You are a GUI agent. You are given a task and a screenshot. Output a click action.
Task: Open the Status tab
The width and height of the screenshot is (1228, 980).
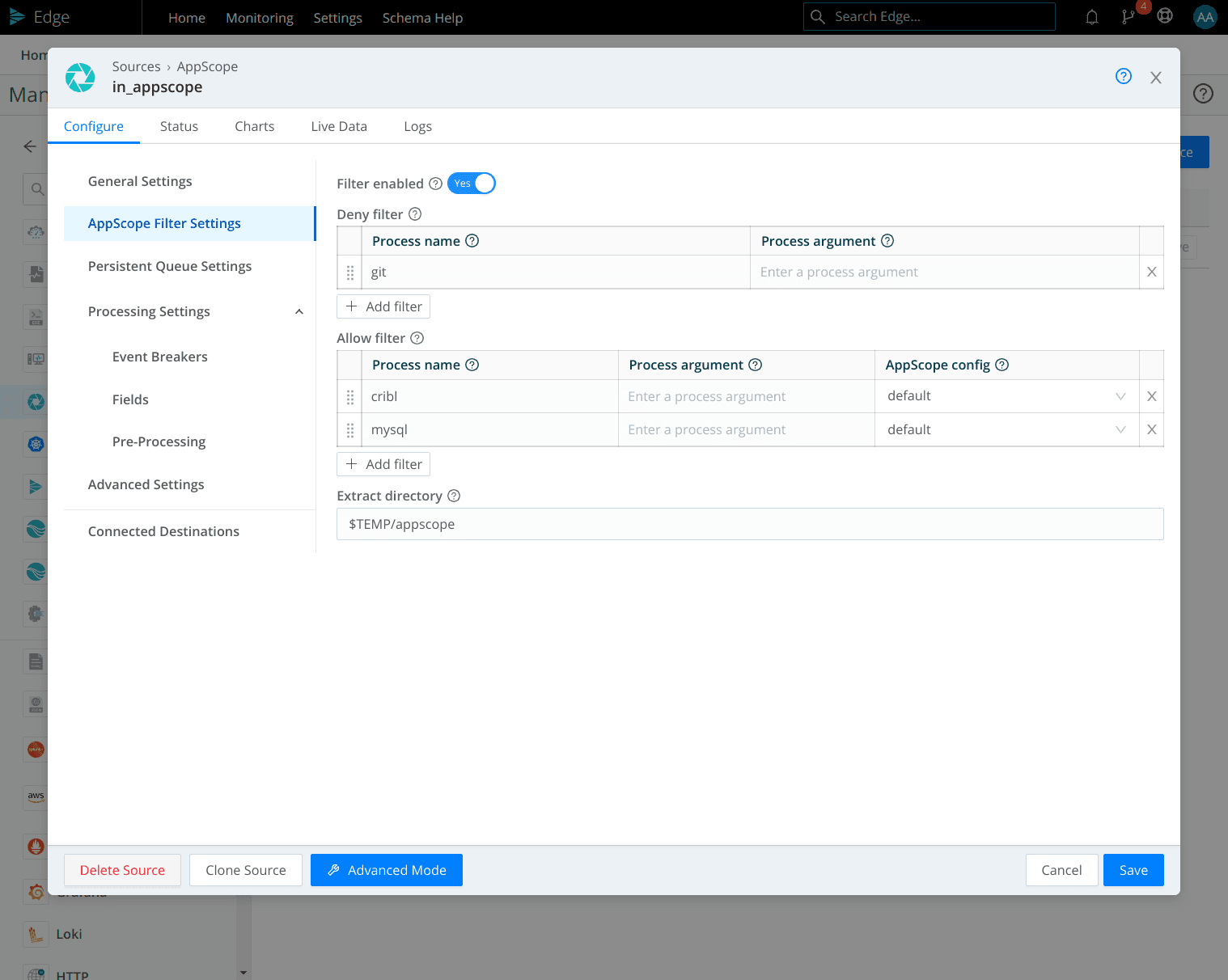tap(179, 126)
